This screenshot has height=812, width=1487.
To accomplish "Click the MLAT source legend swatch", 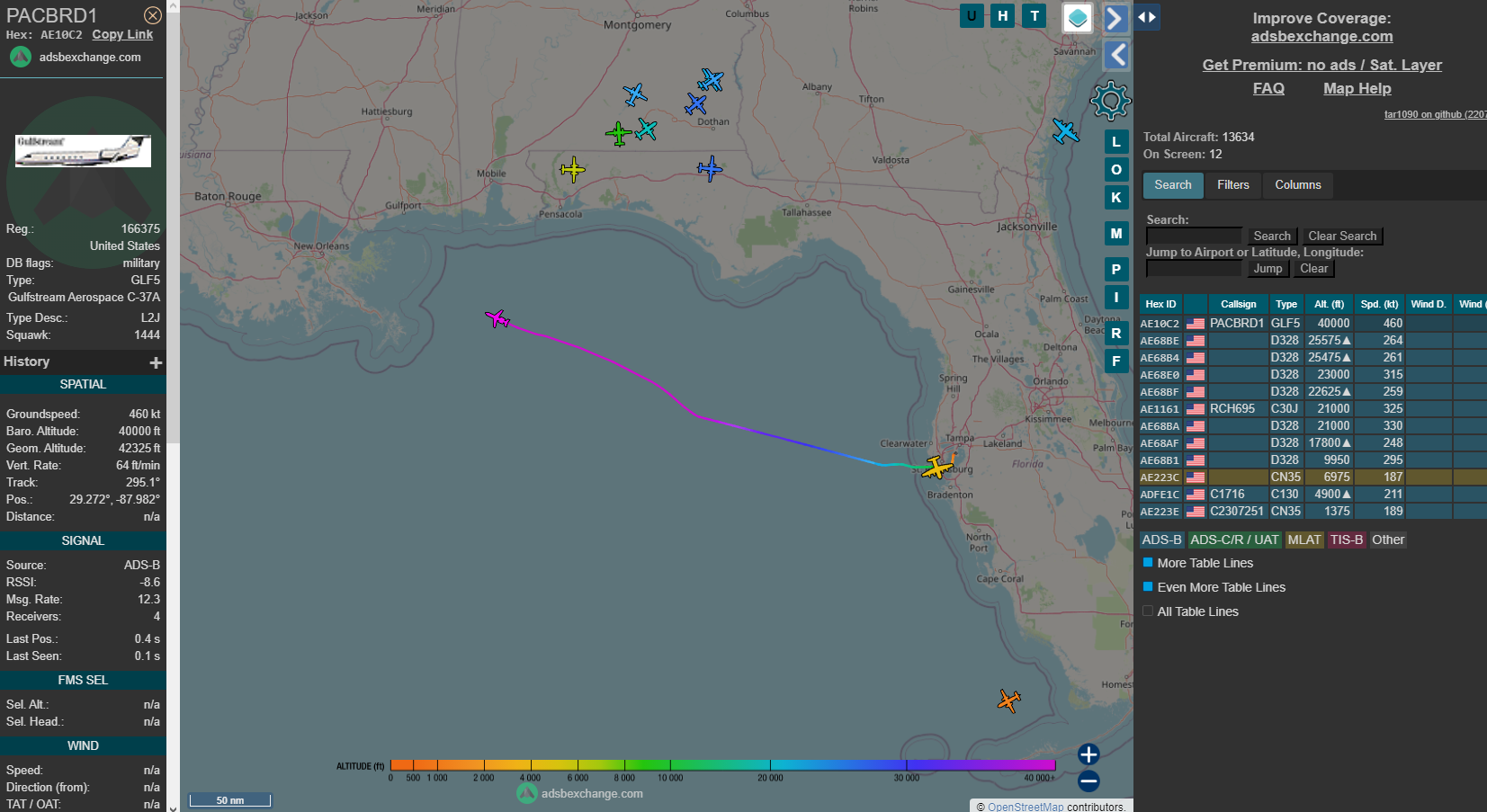I will 1303,540.
